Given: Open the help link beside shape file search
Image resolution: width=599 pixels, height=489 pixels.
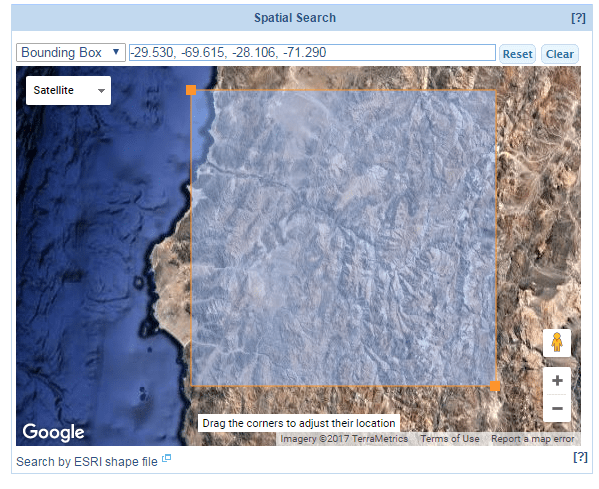Looking at the screenshot, I should (580, 457).
